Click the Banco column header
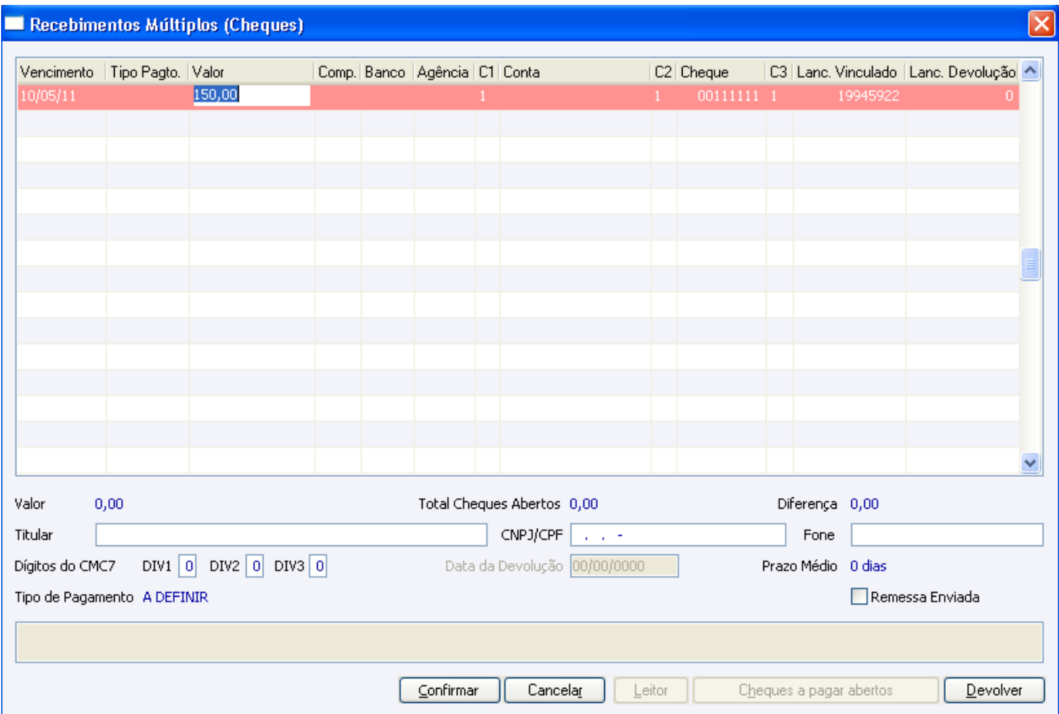The image size is (1059, 714). coord(387,72)
